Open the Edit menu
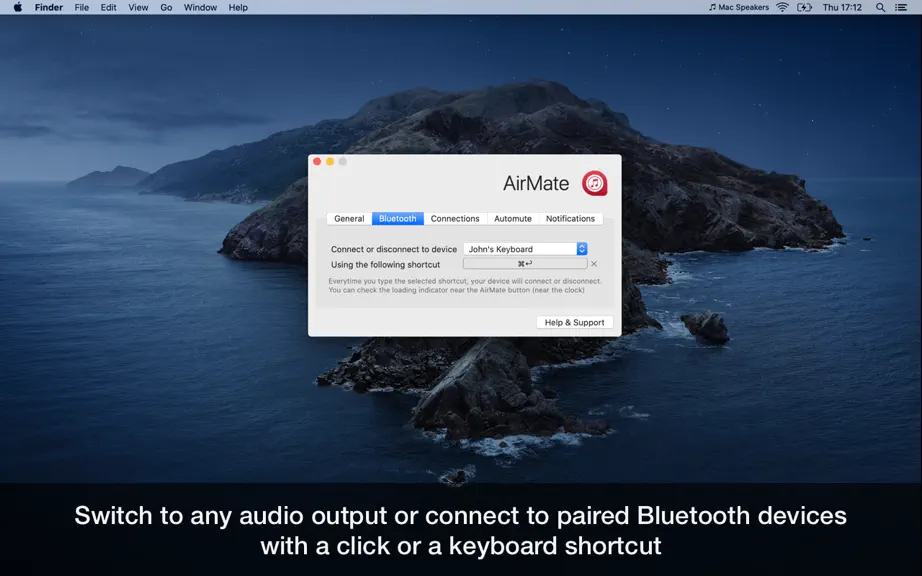Image resolution: width=922 pixels, height=576 pixels. (x=108, y=7)
